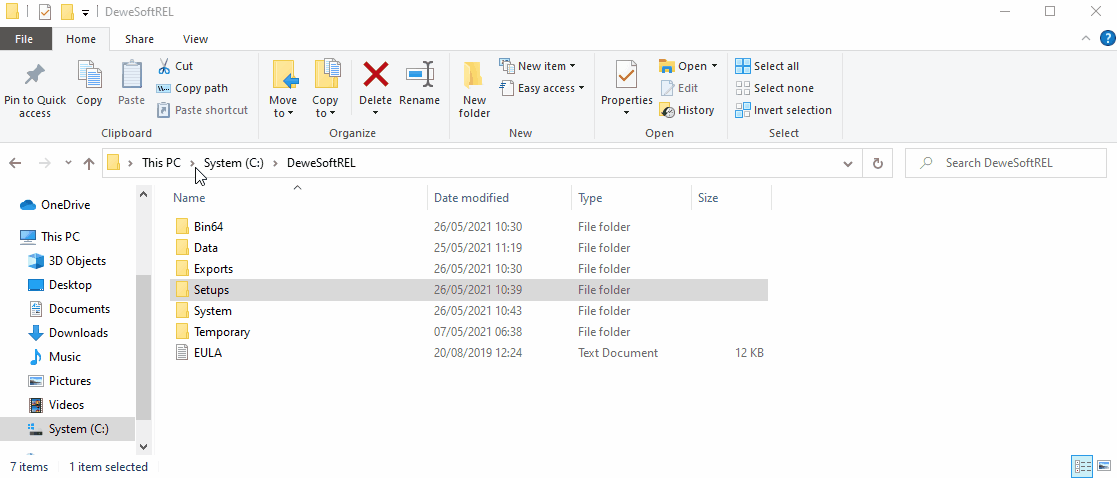Go back to previous folder

15,163
